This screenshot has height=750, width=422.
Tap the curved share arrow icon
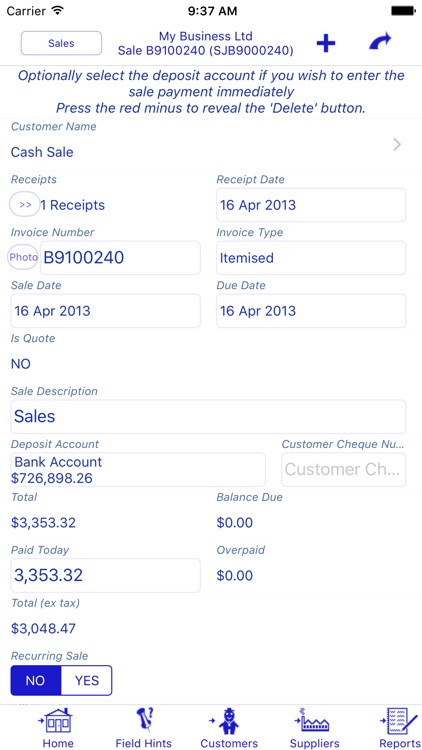tap(380, 41)
